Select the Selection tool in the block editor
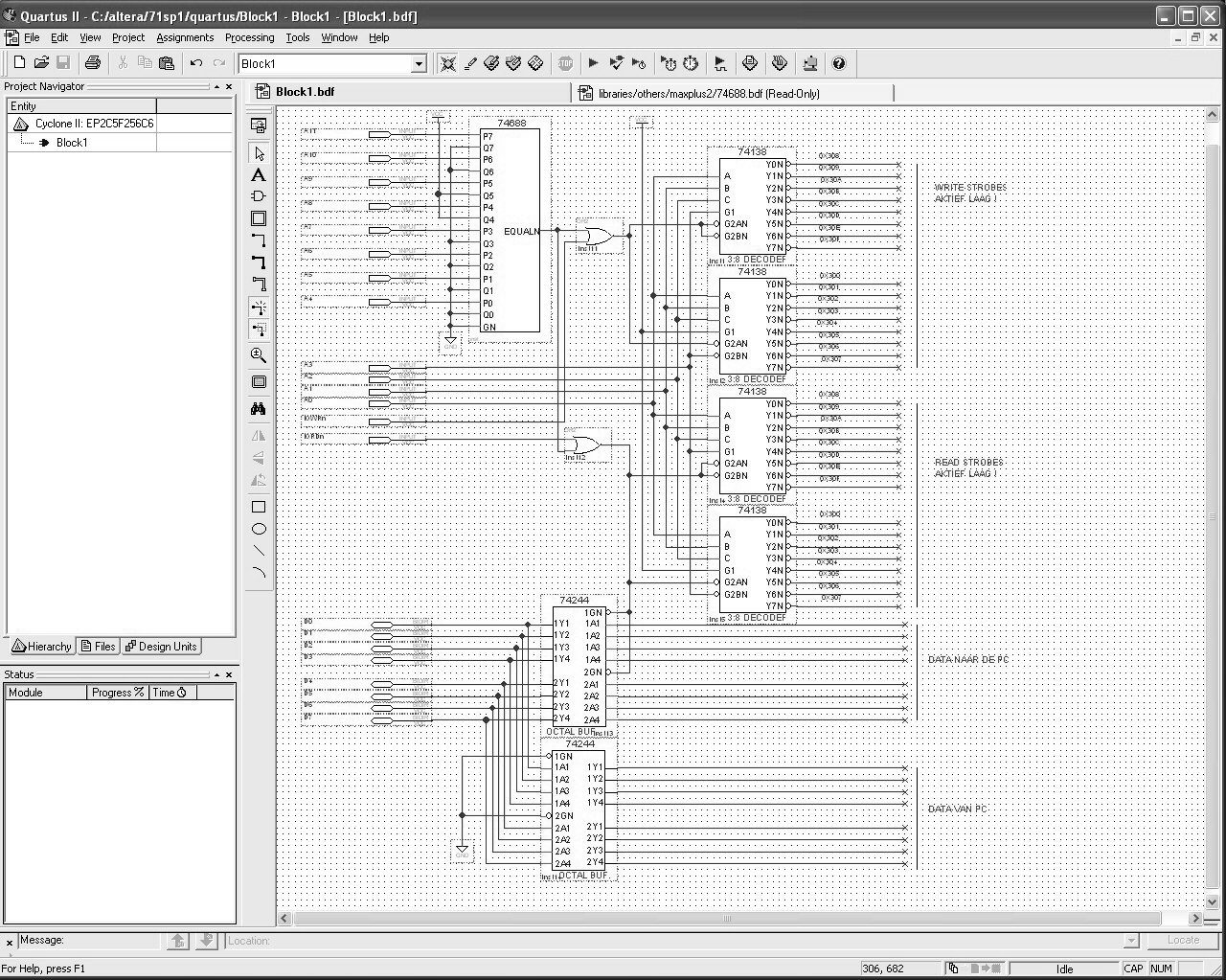 259,151
